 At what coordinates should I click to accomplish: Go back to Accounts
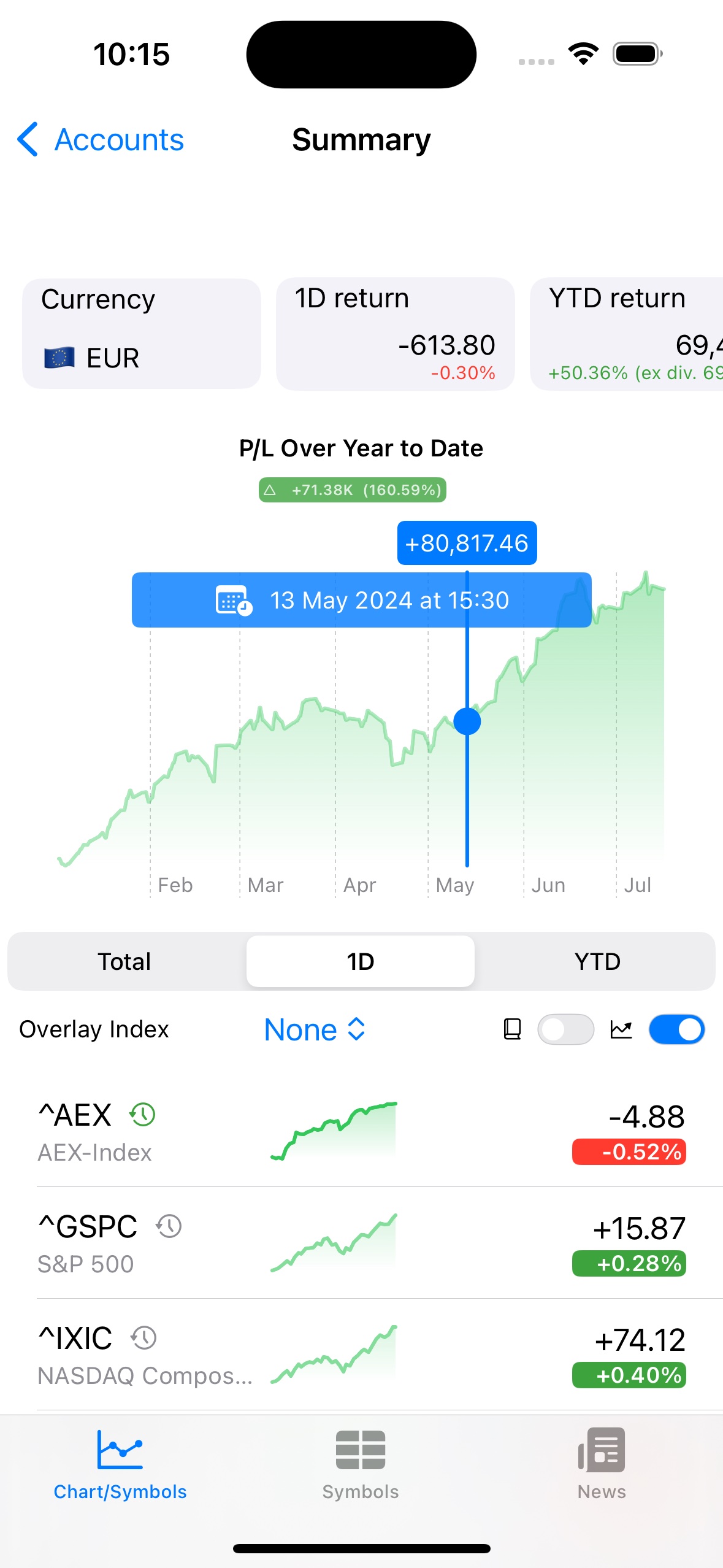click(x=101, y=140)
